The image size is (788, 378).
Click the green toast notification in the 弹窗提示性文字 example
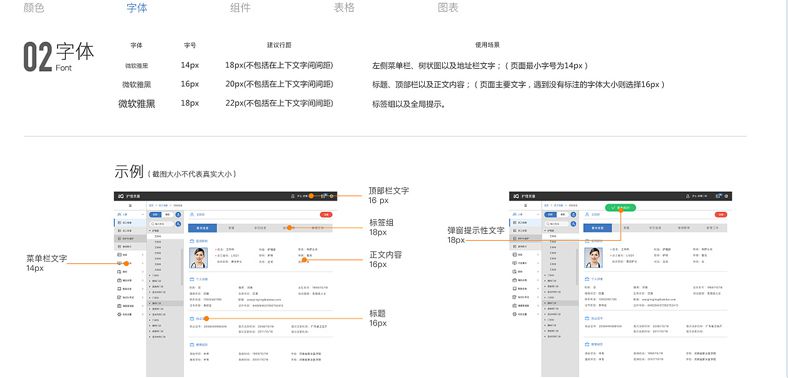[621, 207]
